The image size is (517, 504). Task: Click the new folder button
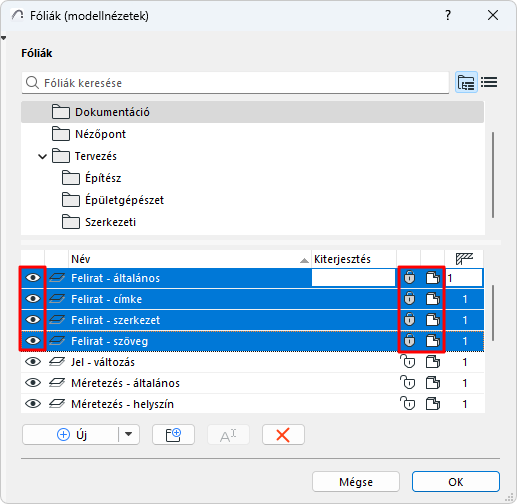pyautogui.click(x=173, y=434)
